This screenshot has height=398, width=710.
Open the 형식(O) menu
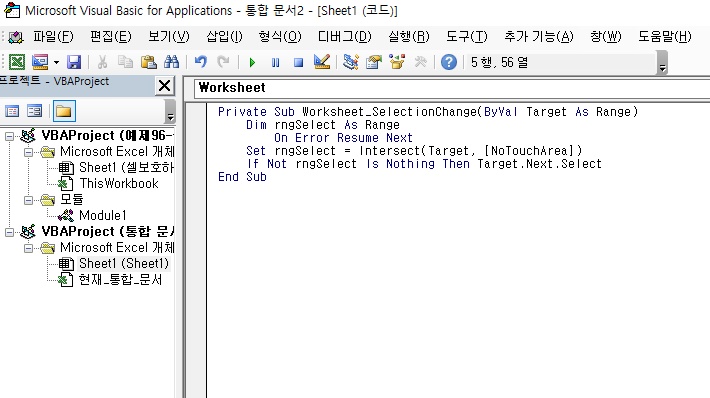point(280,36)
